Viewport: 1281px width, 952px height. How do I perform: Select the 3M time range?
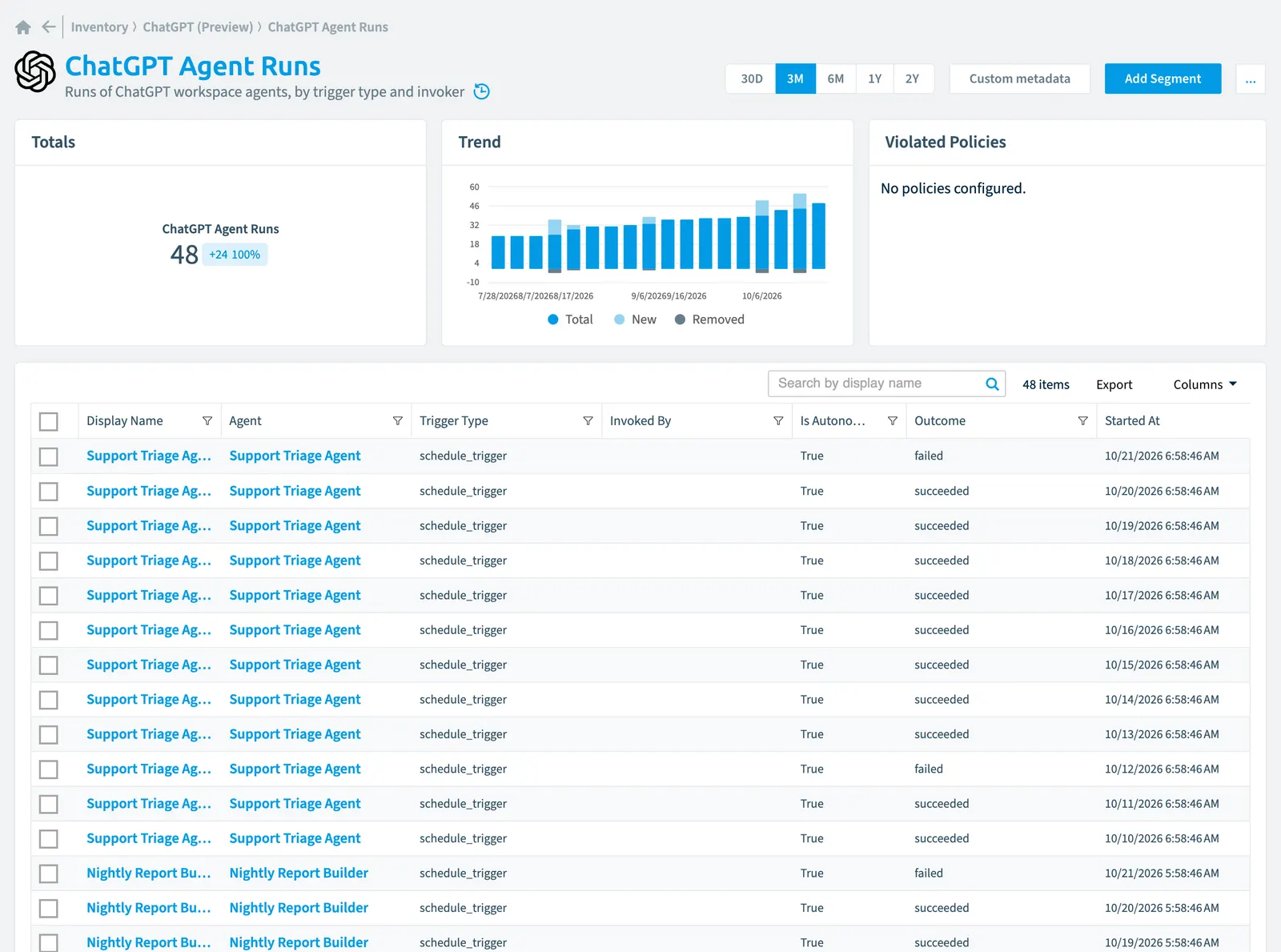pos(795,78)
